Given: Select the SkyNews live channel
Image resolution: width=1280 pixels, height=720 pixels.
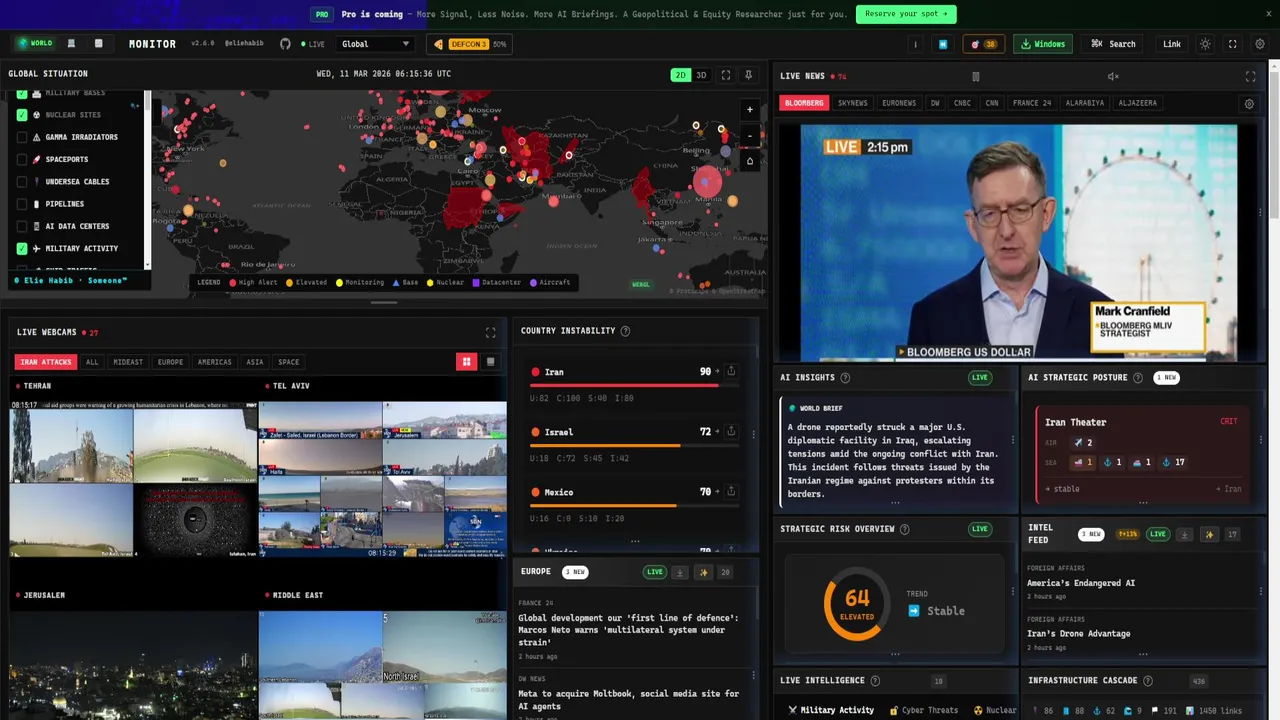Looking at the screenshot, I should pos(853,103).
